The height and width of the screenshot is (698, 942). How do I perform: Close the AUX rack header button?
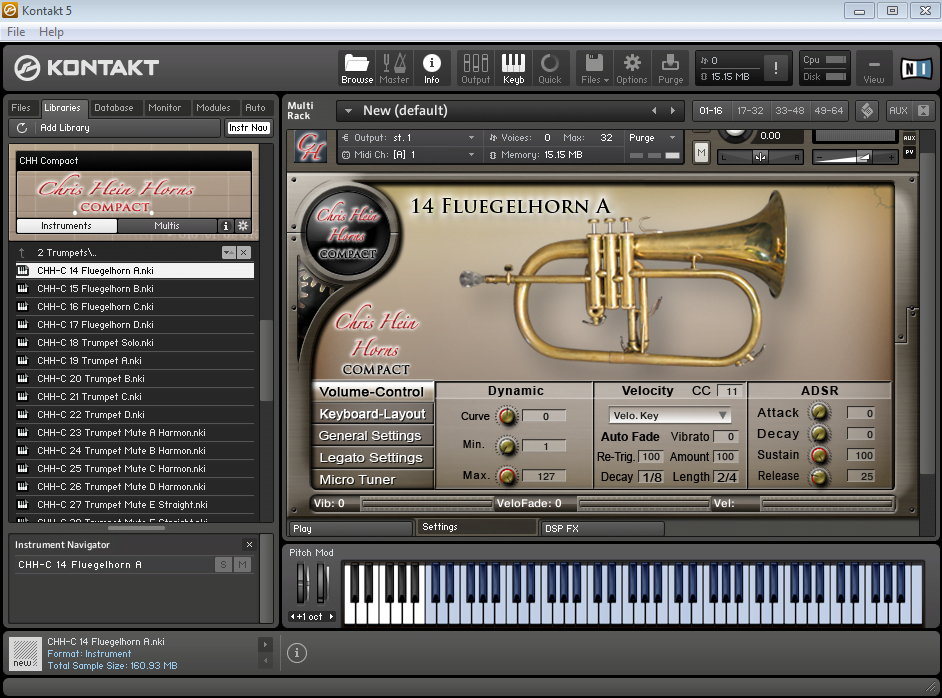(923, 111)
